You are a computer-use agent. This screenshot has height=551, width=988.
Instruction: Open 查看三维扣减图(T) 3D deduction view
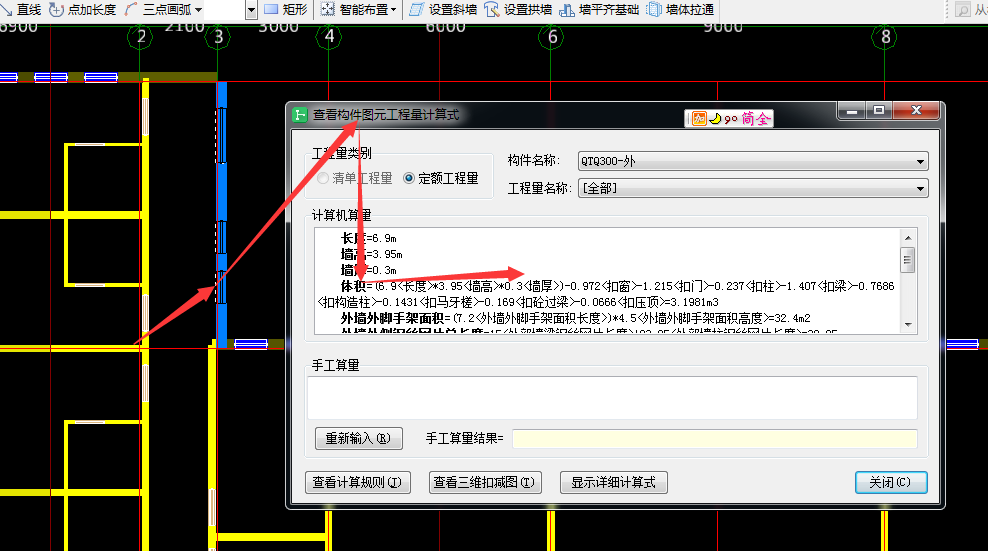pyautogui.click(x=485, y=482)
